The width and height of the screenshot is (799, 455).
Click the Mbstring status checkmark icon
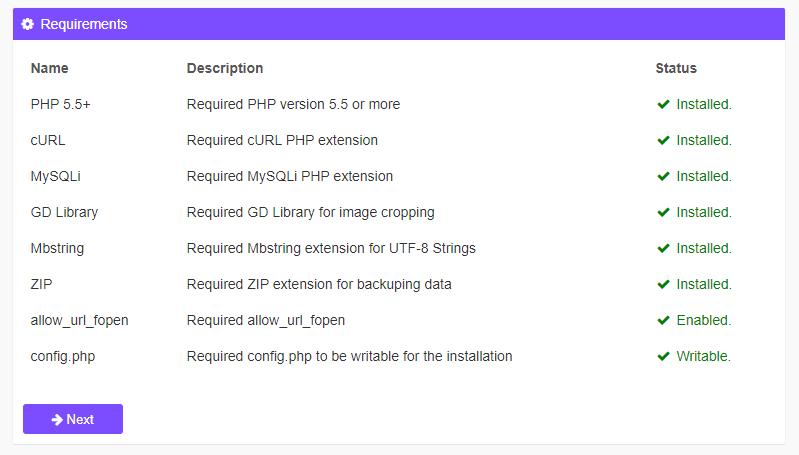coord(663,248)
